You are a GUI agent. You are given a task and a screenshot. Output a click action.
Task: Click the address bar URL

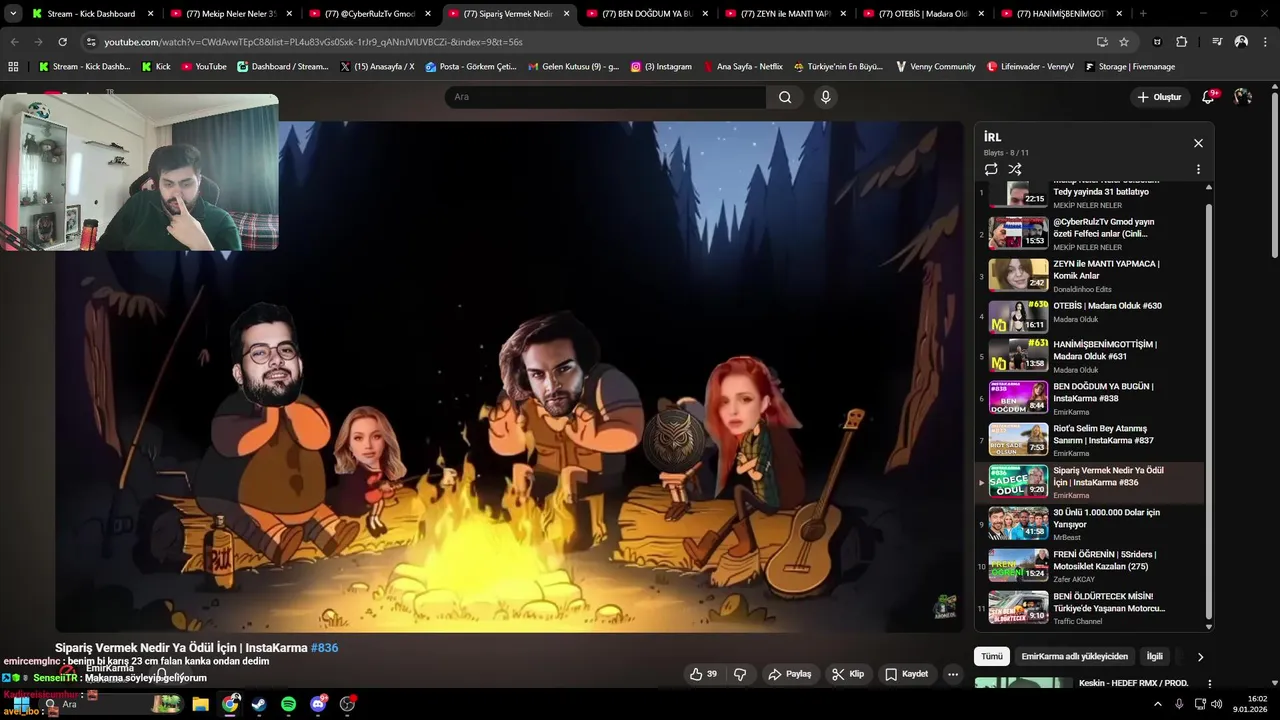[x=313, y=42]
